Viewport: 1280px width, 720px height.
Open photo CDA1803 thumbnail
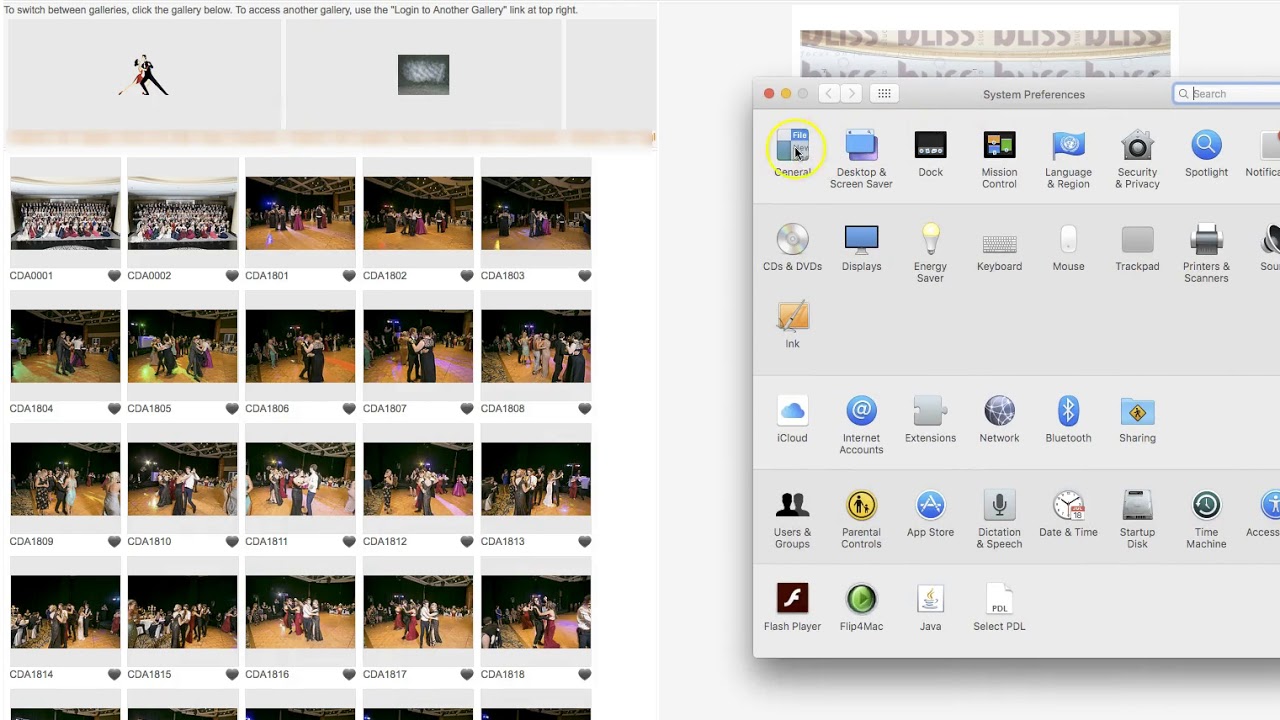coord(536,213)
